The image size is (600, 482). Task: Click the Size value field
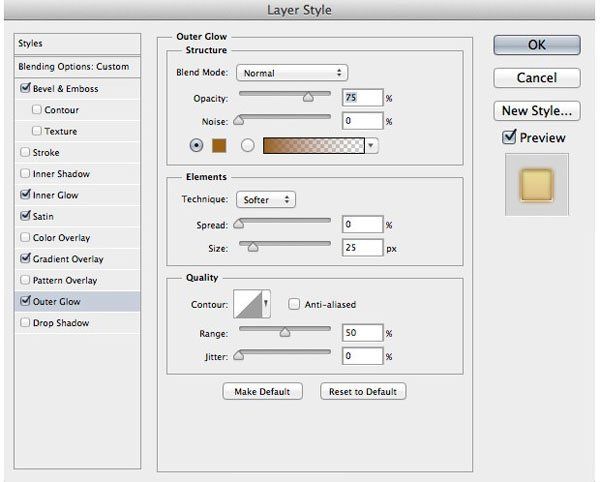362,248
